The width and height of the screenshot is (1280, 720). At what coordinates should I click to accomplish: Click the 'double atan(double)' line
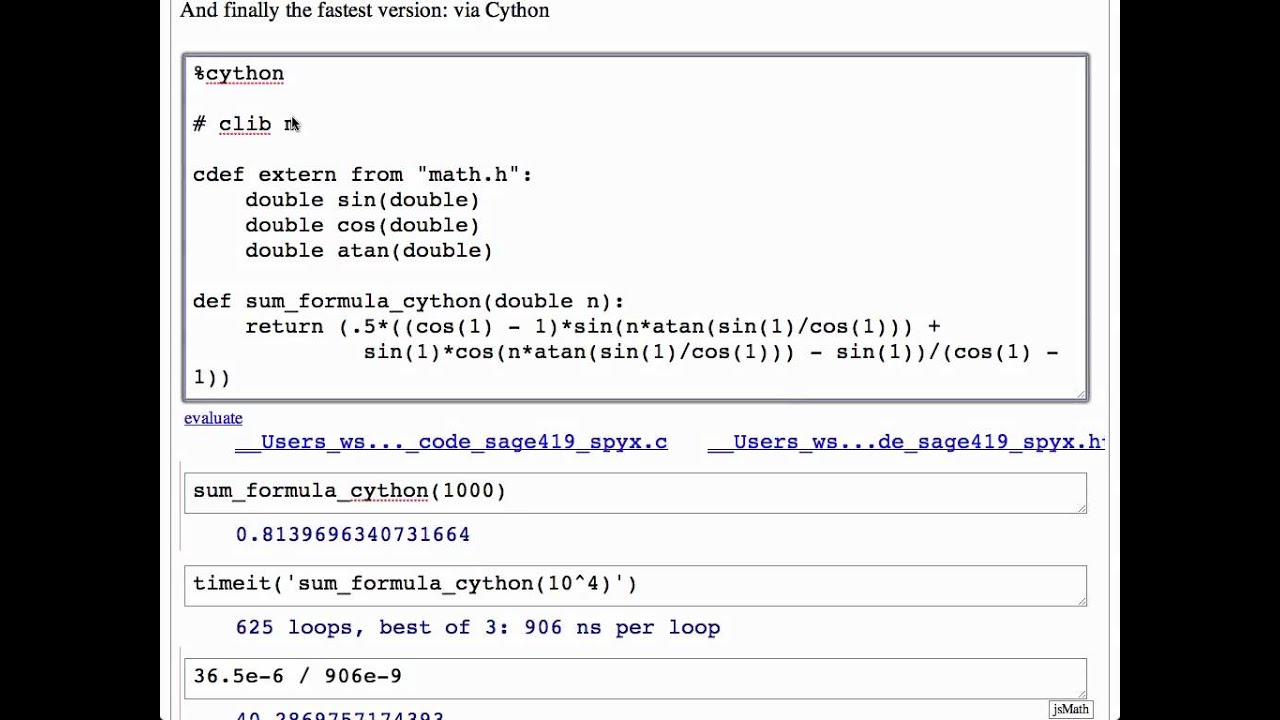[x=369, y=250]
